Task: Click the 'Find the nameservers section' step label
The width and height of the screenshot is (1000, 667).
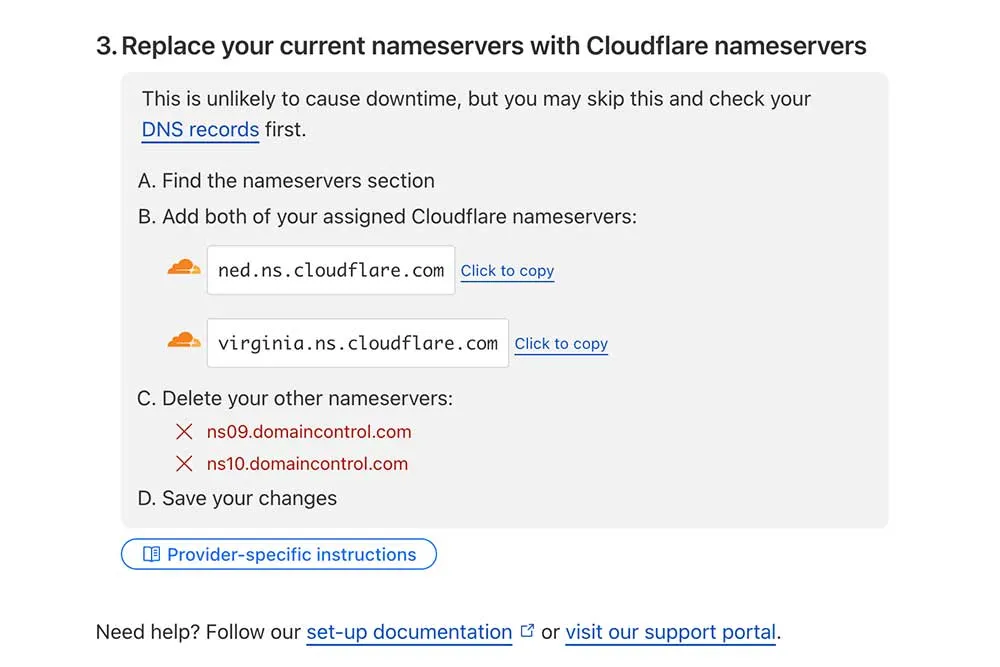Action: [287, 181]
